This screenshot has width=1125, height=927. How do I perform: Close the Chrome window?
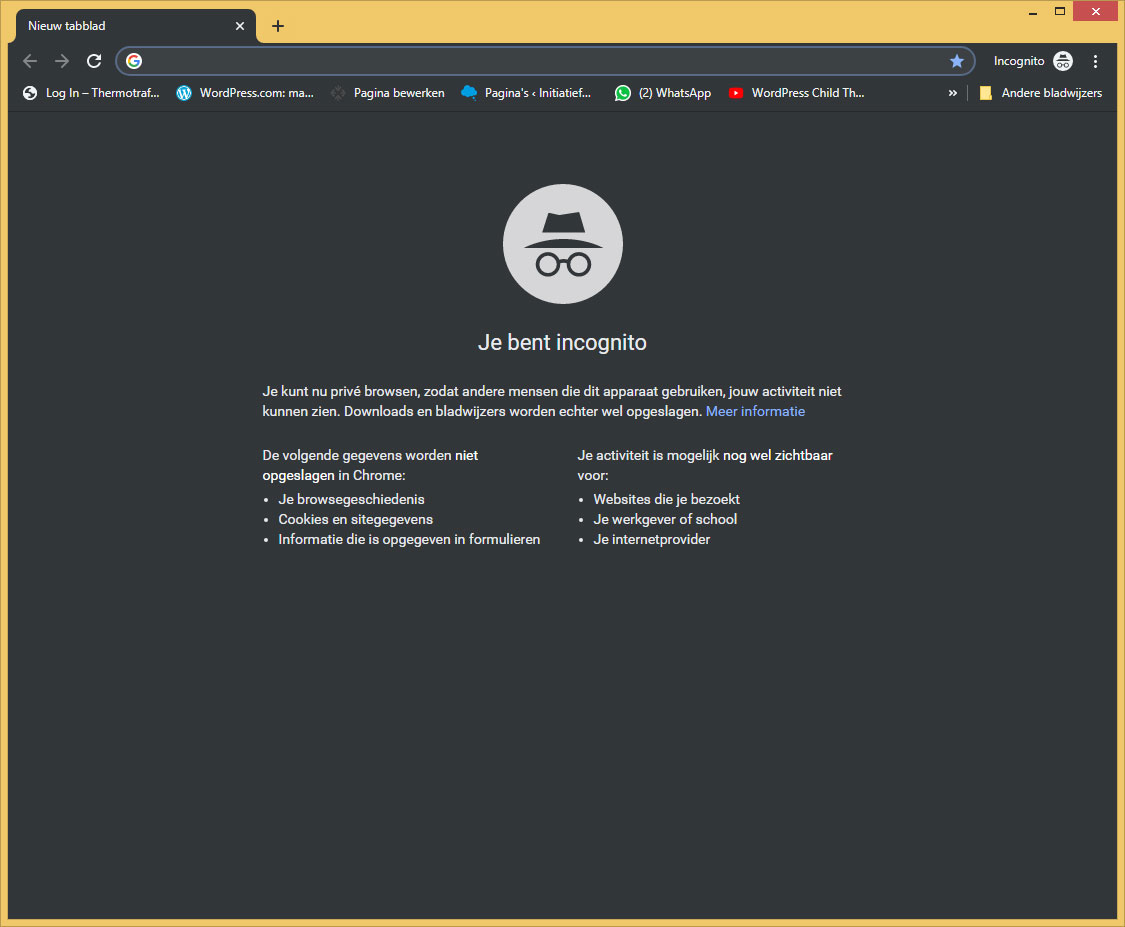pyautogui.click(x=1096, y=11)
